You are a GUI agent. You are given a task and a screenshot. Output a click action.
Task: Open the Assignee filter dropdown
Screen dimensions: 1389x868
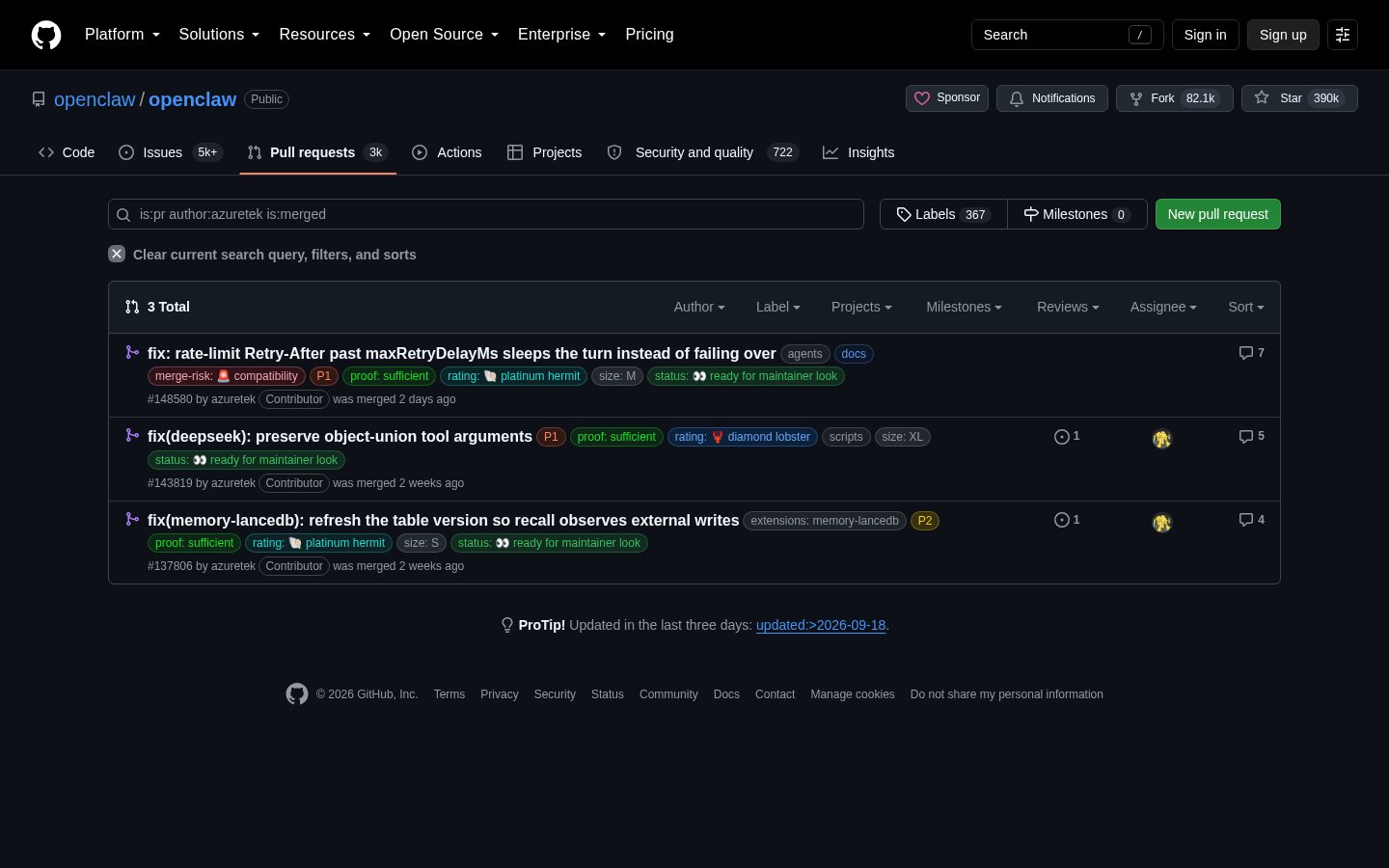pos(1163,307)
